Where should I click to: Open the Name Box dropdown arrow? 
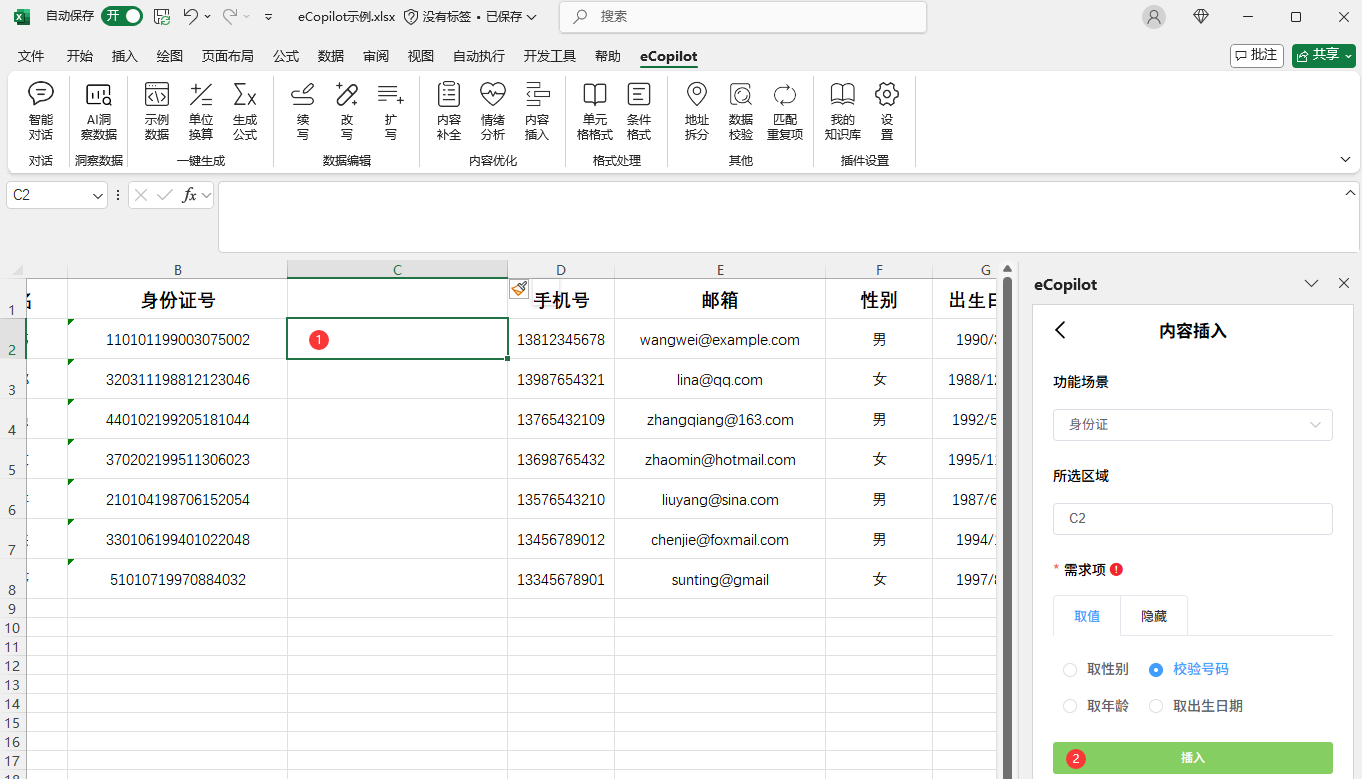pos(98,196)
